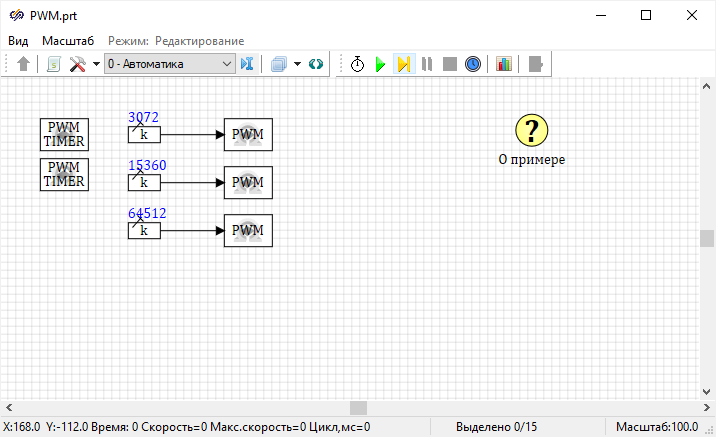Image resolution: width=716 pixels, height=437 pixels.
Task: Click the green refresh arrows icon
Action: click(316, 64)
